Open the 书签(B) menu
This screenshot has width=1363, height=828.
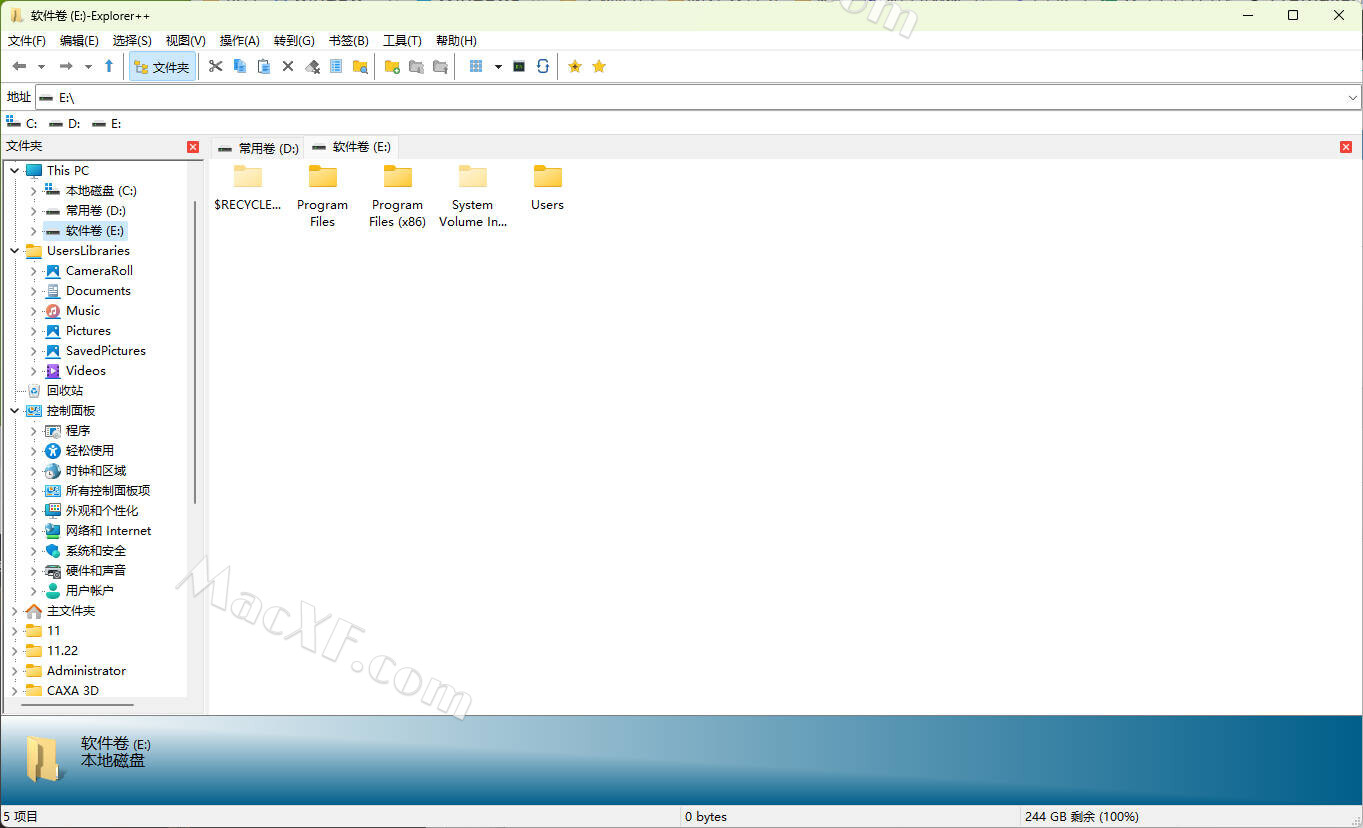348,41
